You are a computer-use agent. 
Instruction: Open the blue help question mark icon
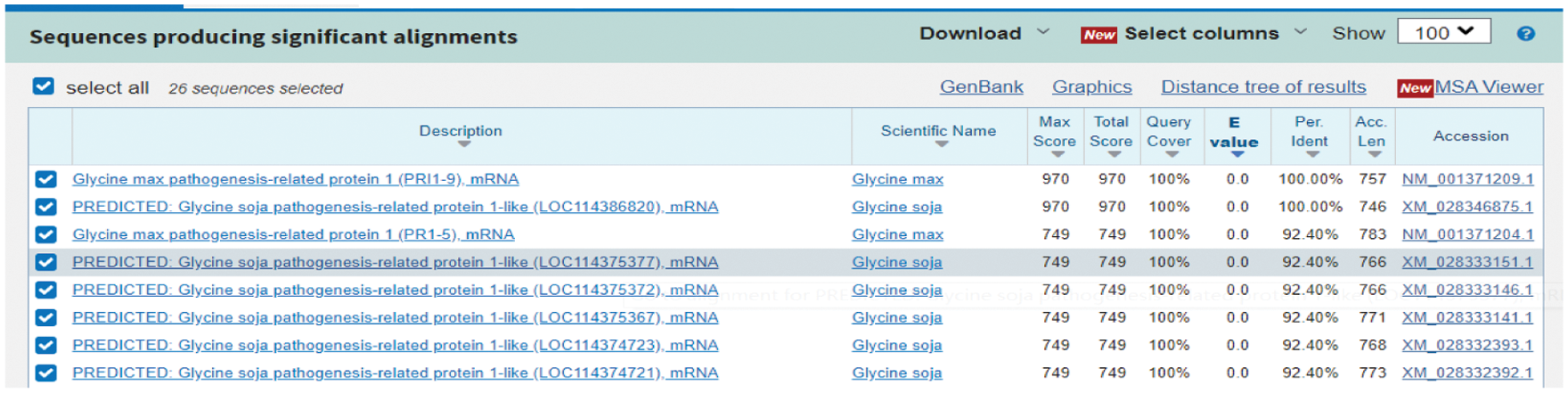pos(1525,34)
